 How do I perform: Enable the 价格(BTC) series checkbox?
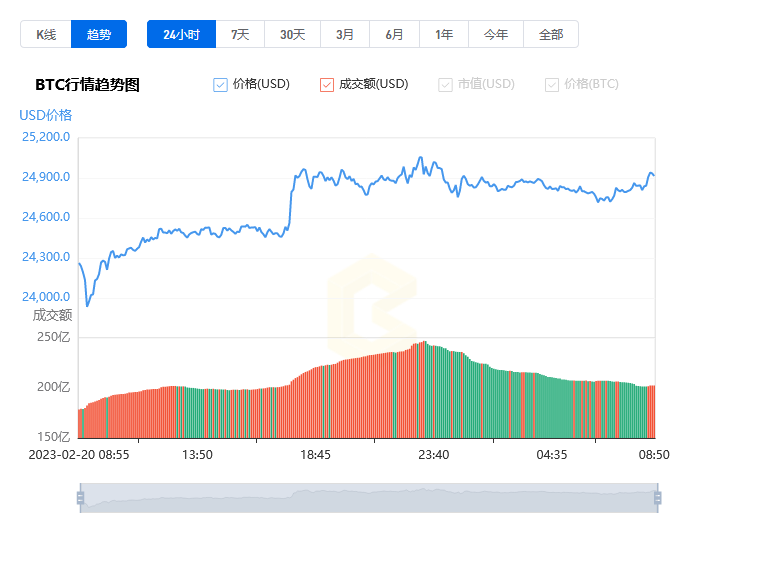click(x=552, y=85)
